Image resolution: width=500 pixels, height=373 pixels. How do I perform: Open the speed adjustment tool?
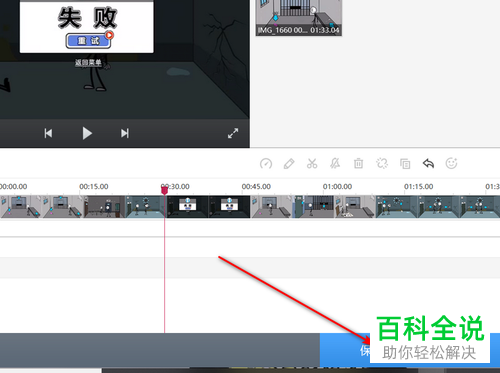266,164
